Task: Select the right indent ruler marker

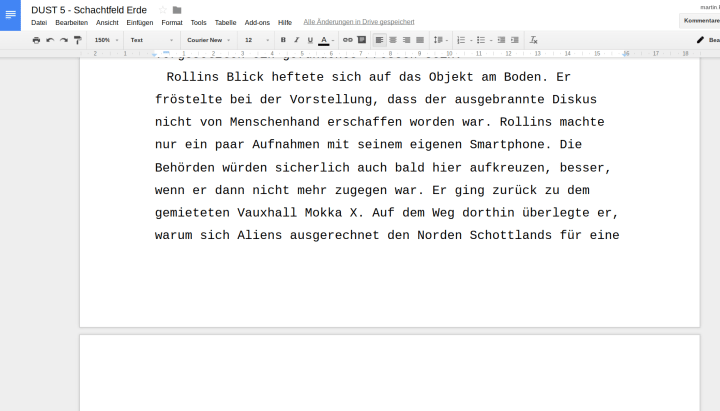Action: pos(626,54)
